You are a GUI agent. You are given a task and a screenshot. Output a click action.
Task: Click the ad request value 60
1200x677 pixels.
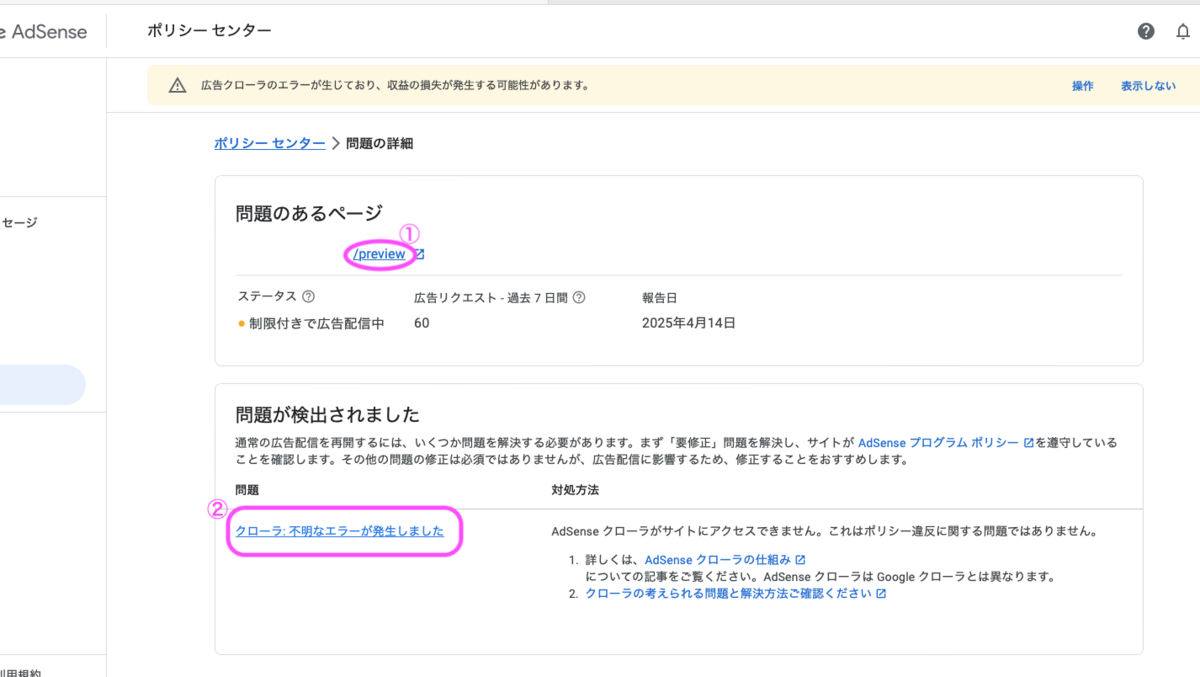[422, 323]
